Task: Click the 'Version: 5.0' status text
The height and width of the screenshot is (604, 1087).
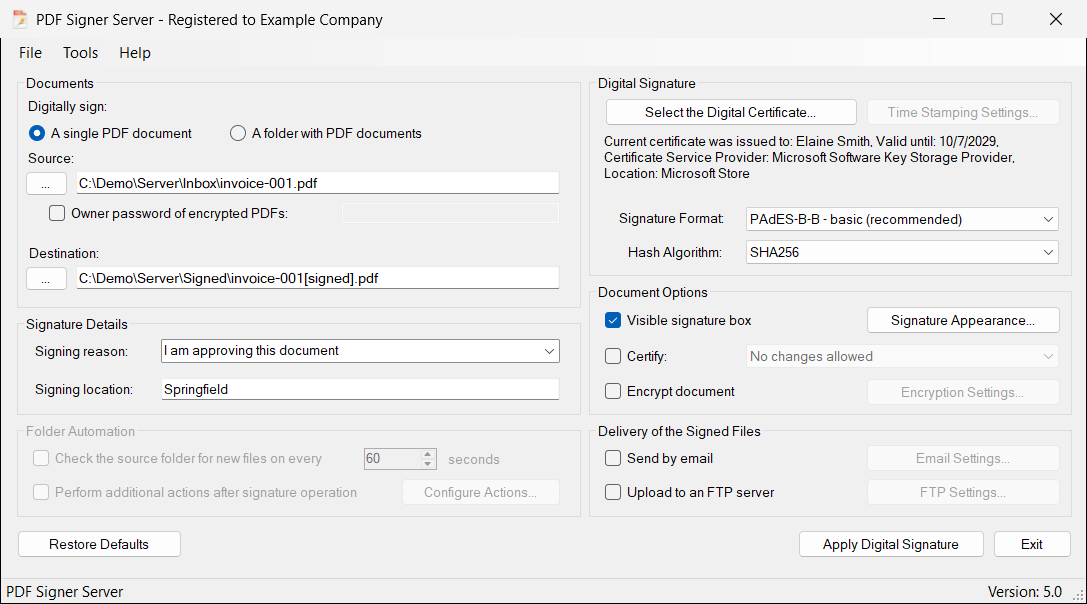Action: (x=1025, y=592)
